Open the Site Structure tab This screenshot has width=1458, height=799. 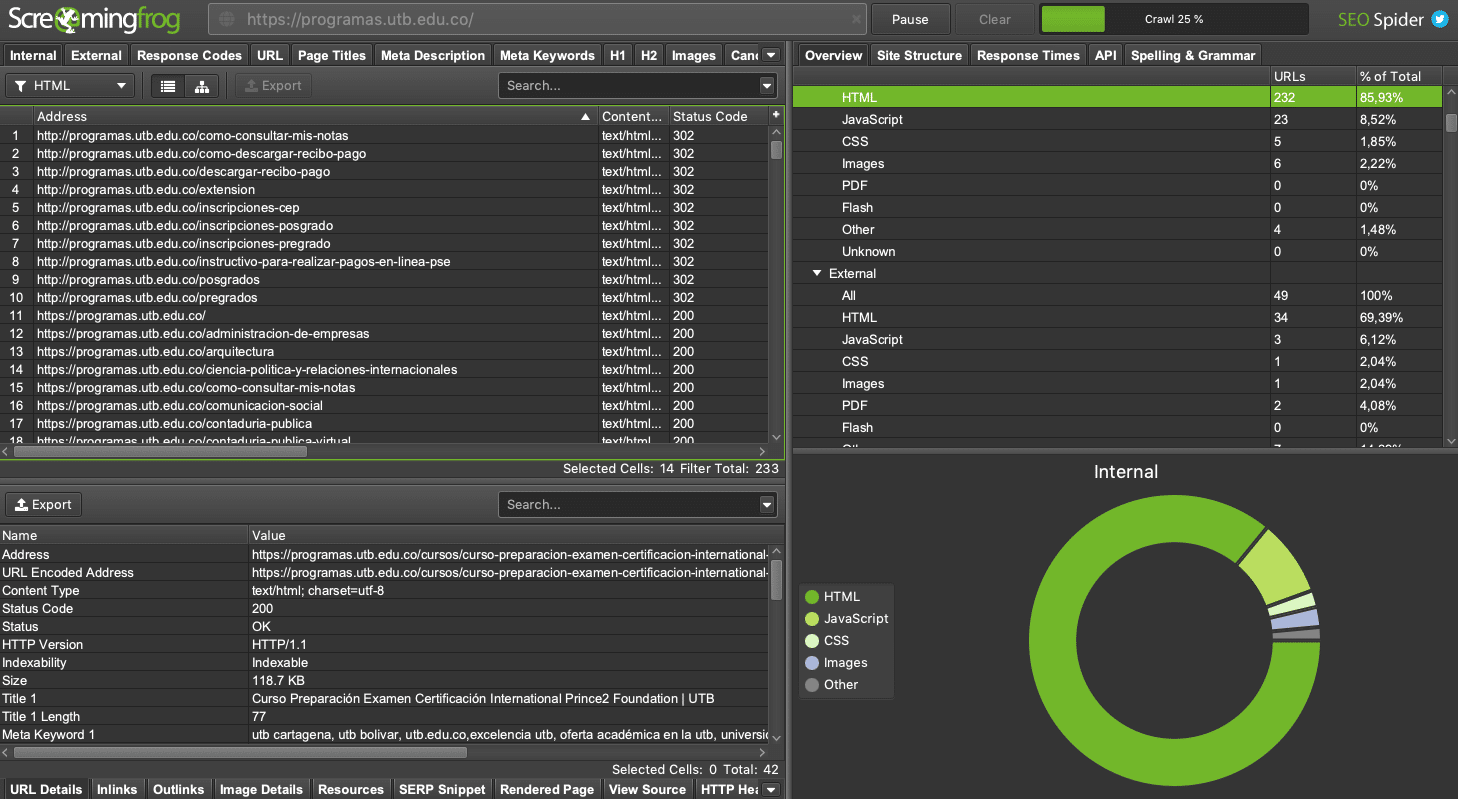coord(919,55)
